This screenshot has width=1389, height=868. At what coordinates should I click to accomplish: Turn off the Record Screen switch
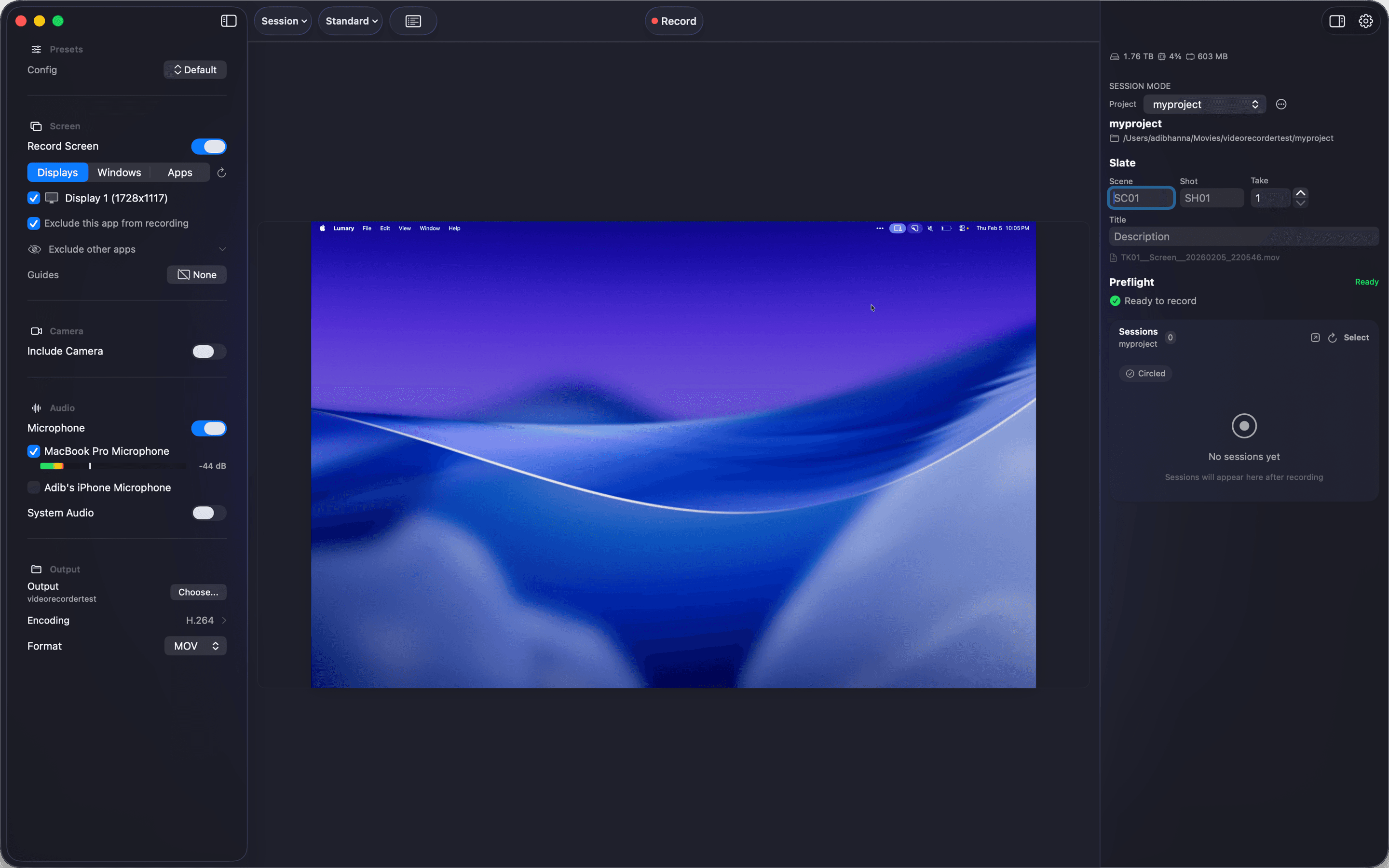pos(208,147)
